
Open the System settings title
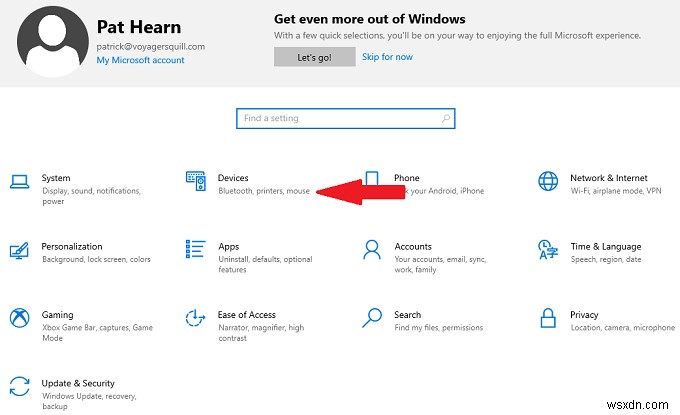(x=56, y=178)
